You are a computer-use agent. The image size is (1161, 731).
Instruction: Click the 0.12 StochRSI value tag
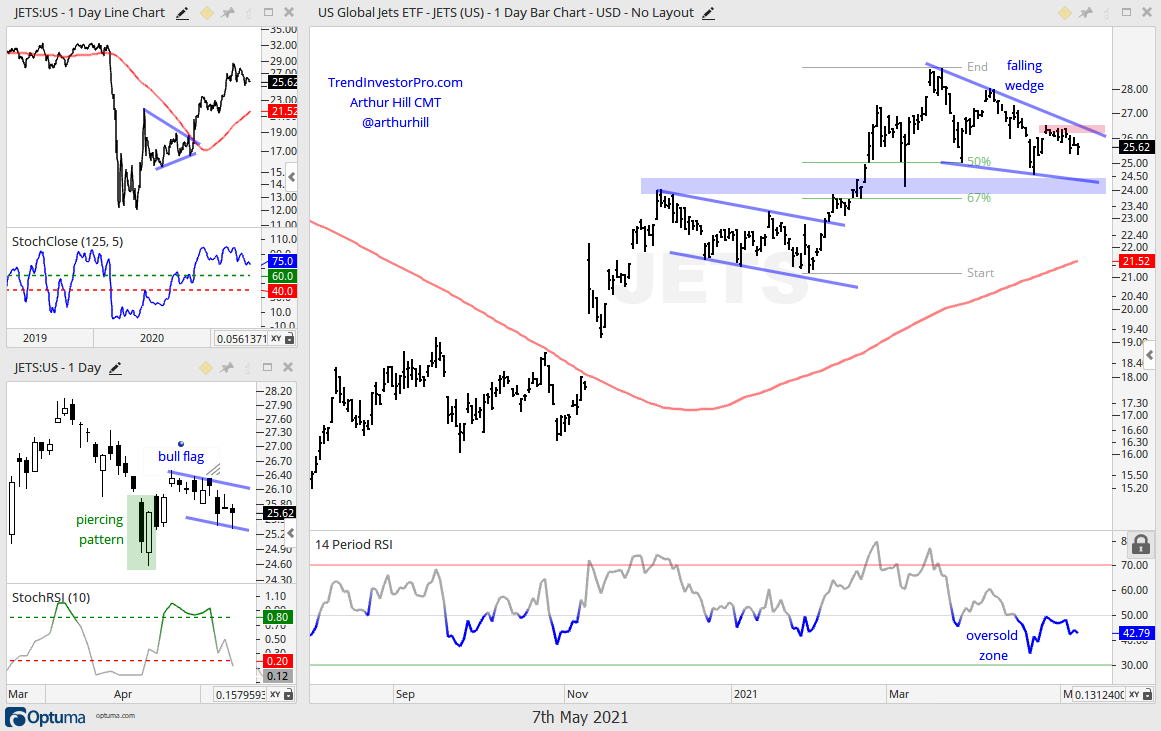278,675
